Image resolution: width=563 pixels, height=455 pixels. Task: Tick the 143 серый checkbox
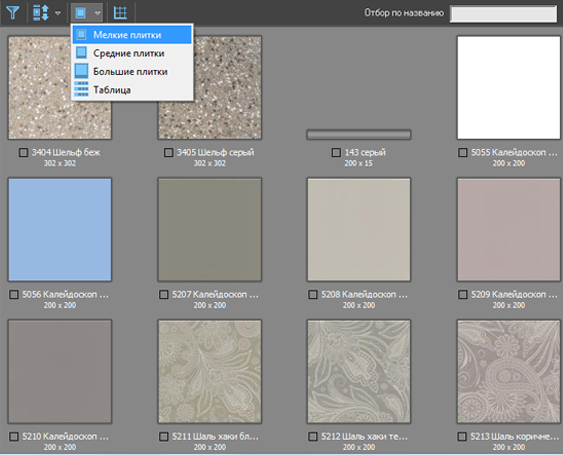coord(336,153)
